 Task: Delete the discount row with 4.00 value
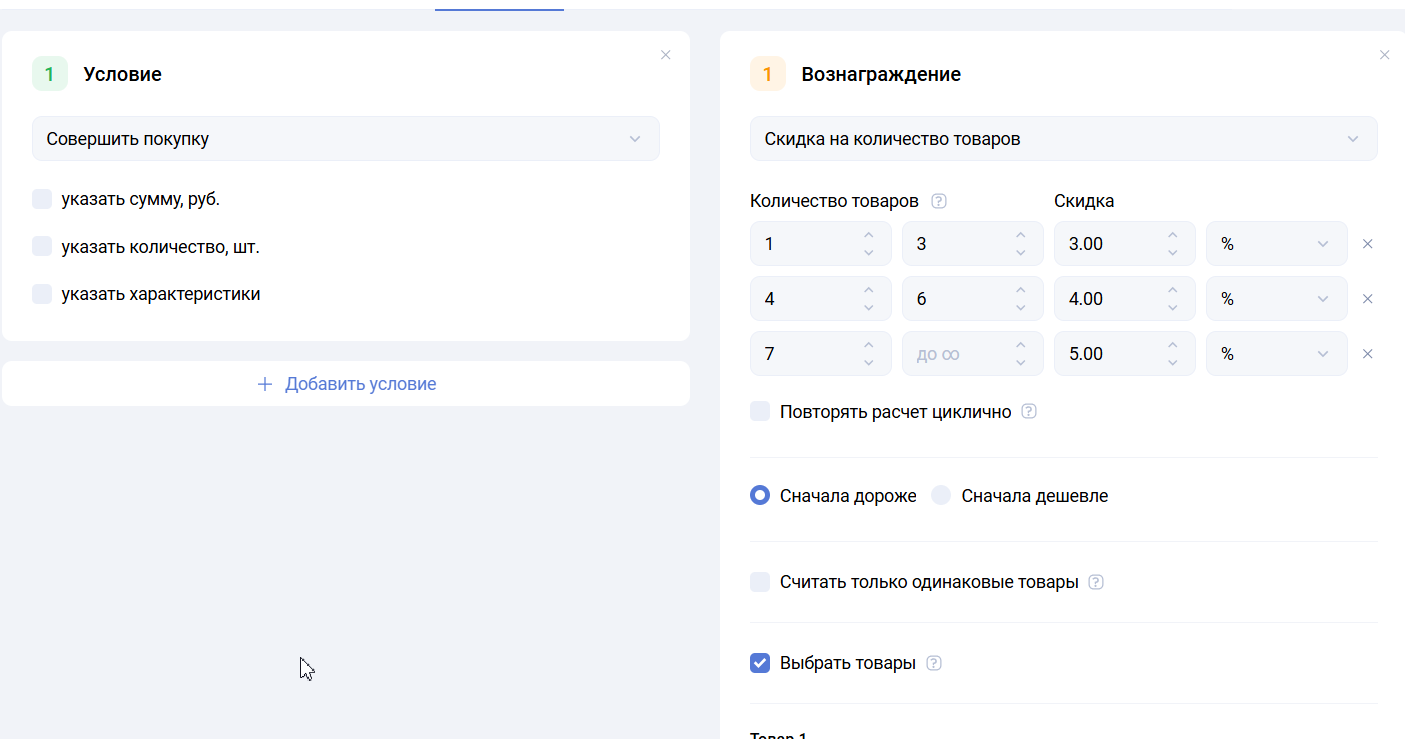point(1368,299)
